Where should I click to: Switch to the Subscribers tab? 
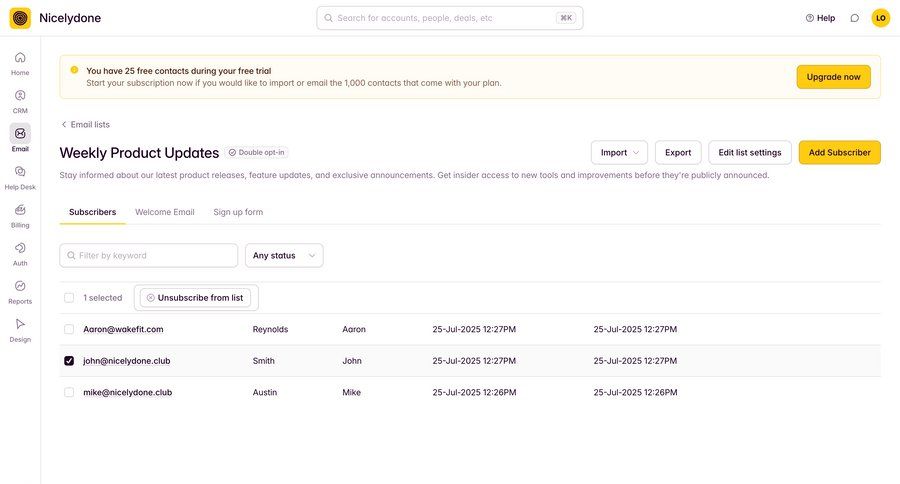point(92,212)
